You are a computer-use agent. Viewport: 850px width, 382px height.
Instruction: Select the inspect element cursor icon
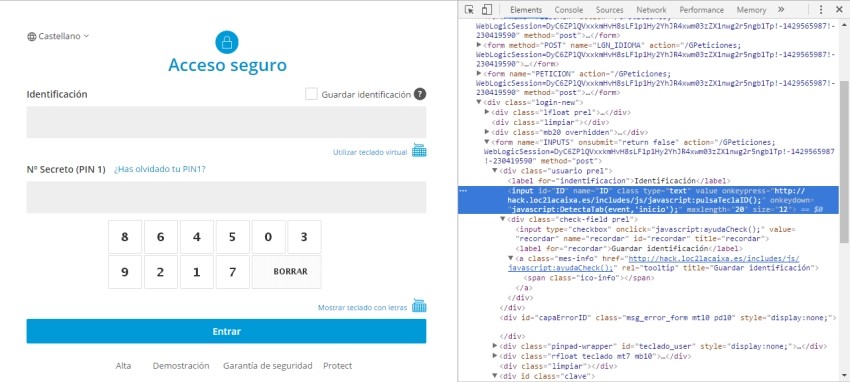(469, 10)
